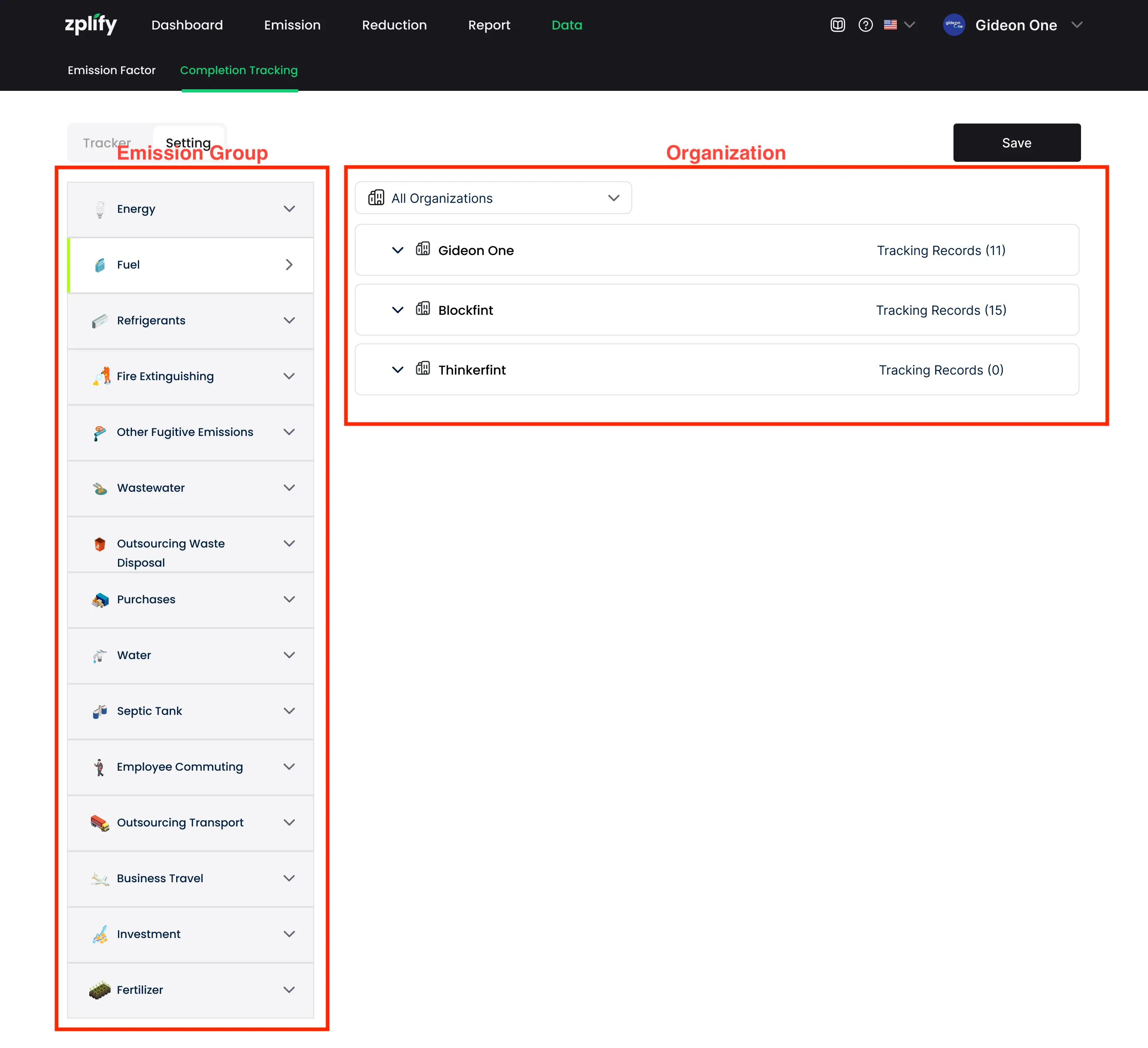The height and width of the screenshot is (1048, 1148).
Task: Click the US flag language icon
Action: [x=890, y=25]
